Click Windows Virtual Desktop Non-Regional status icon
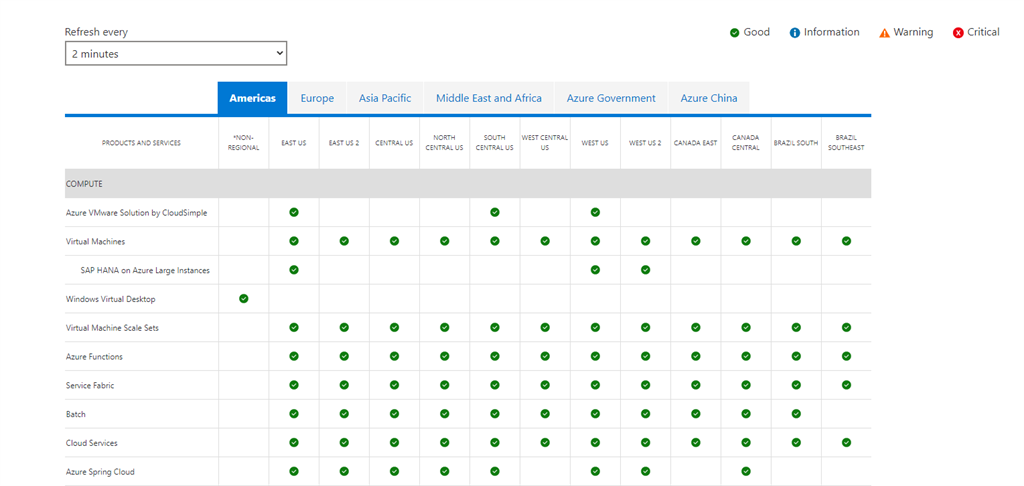1024x486 pixels. (244, 299)
